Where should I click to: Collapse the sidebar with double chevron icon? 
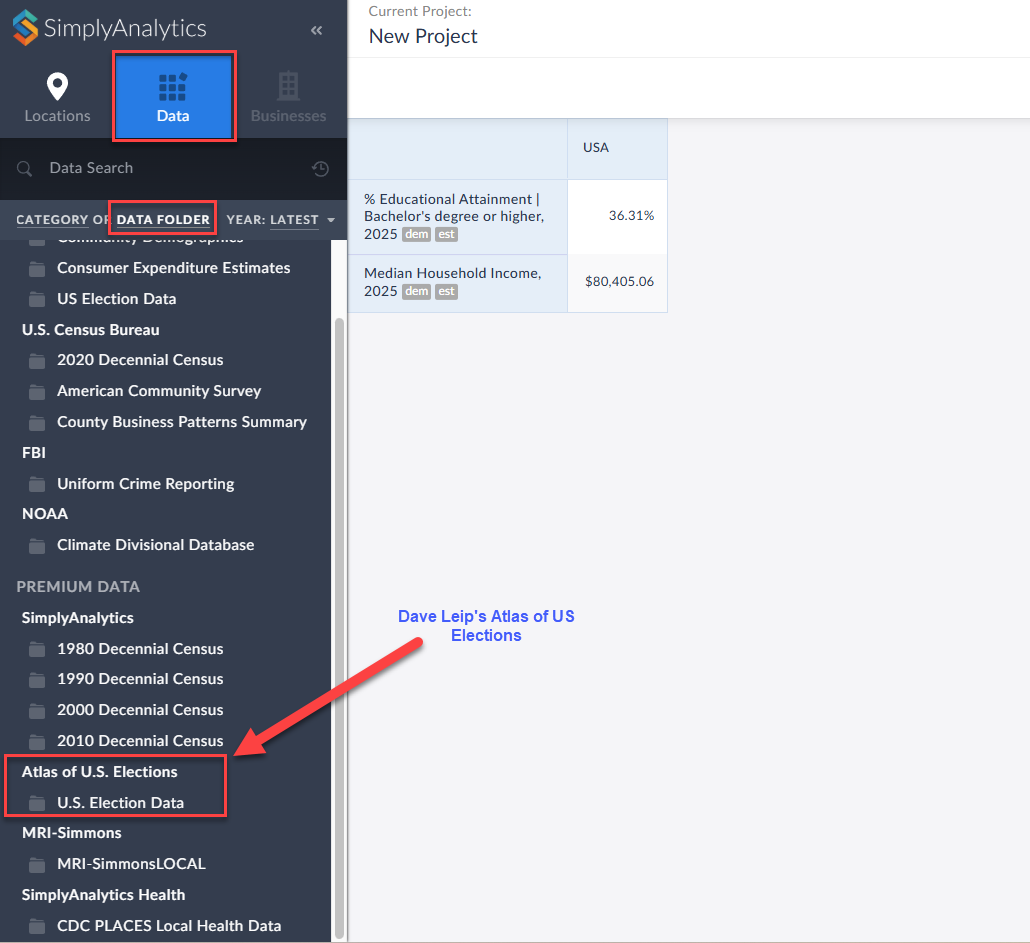[x=317, y=31]
